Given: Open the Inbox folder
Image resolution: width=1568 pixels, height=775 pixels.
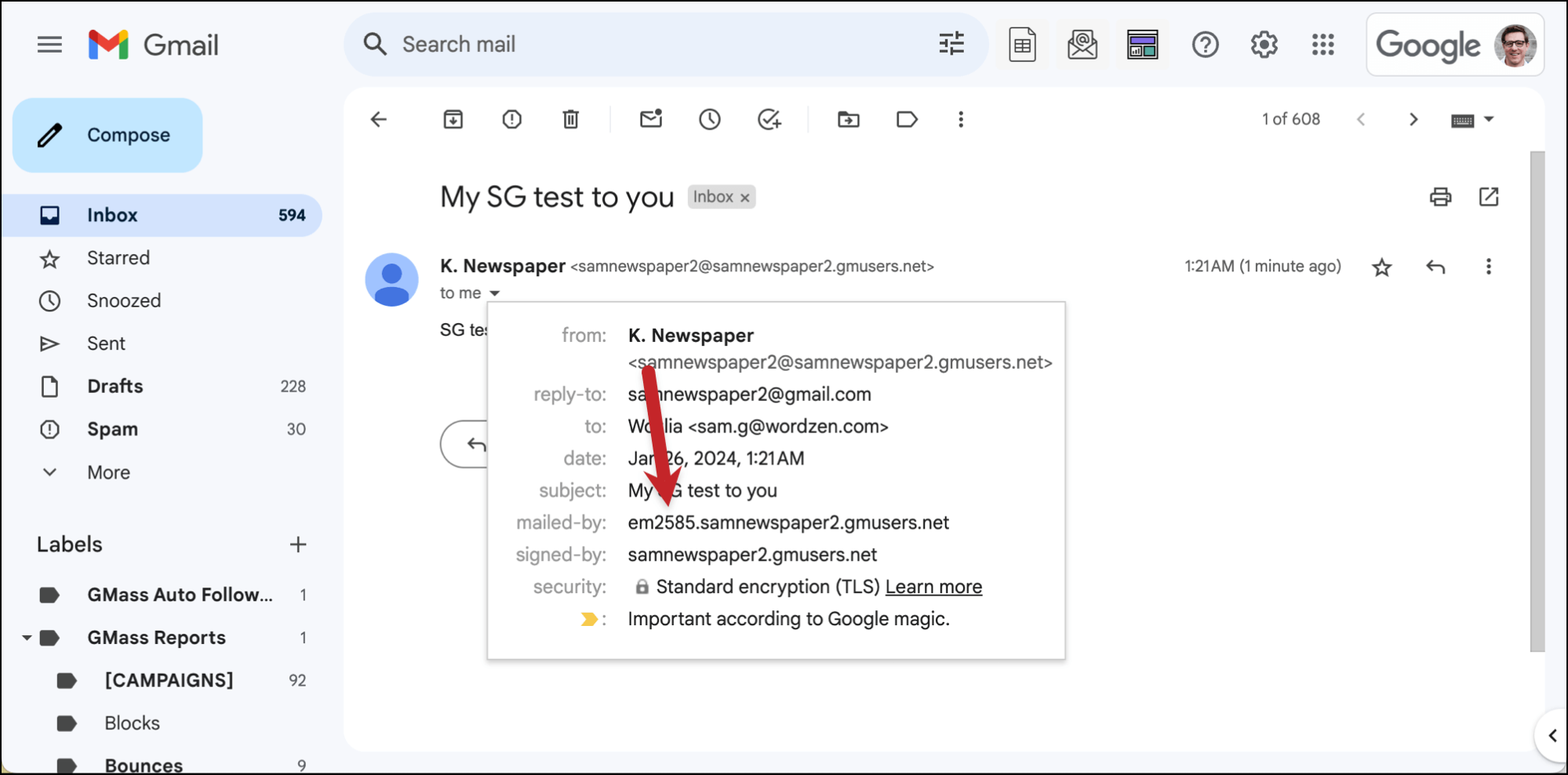Looking at the screenshot, I should [162, 215].
